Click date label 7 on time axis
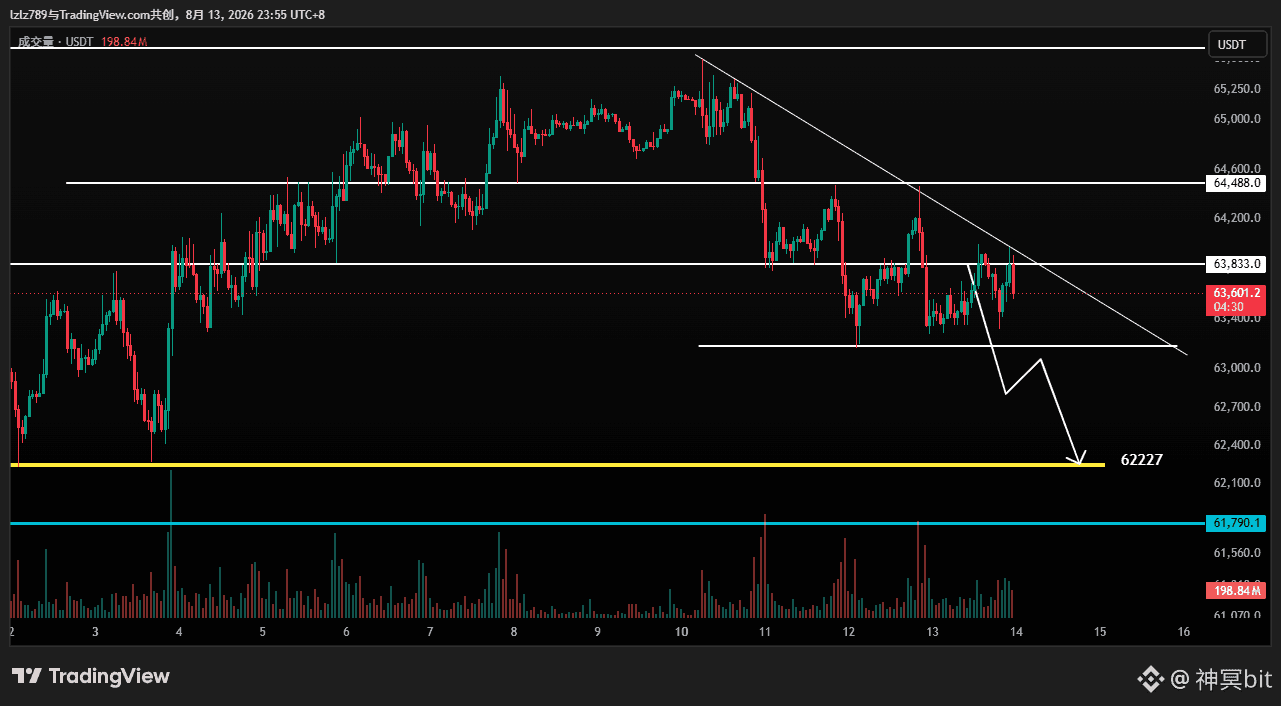The image size is (1281, 706). tap(429, 632)
